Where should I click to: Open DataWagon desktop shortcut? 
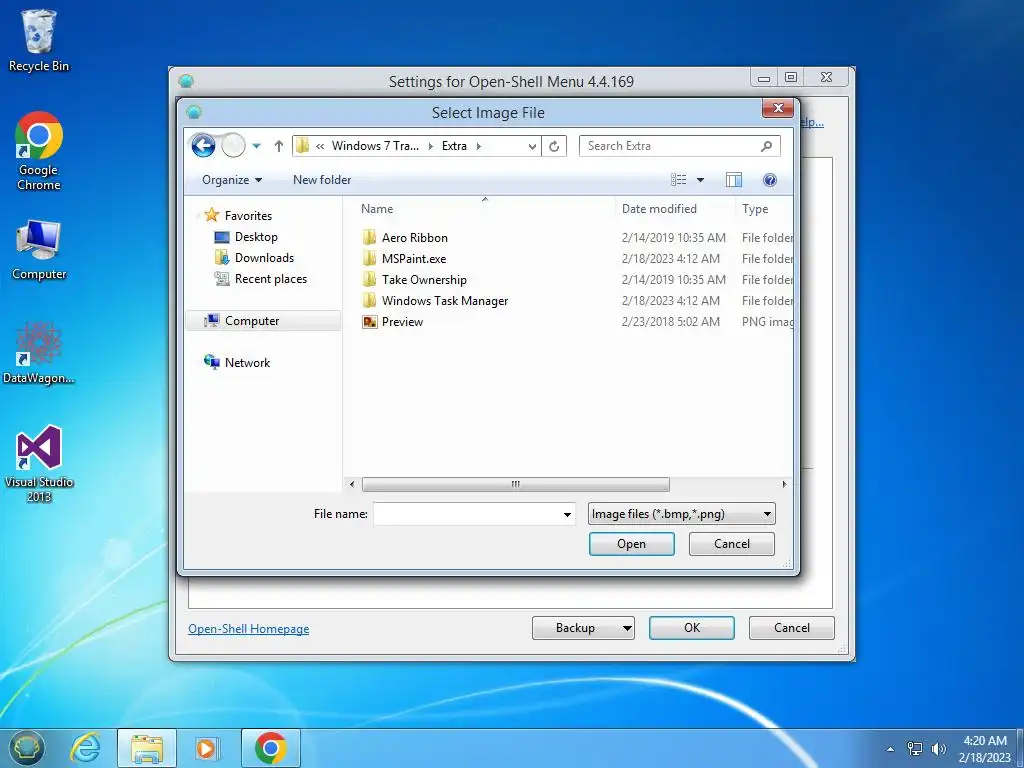click(39, 353)
